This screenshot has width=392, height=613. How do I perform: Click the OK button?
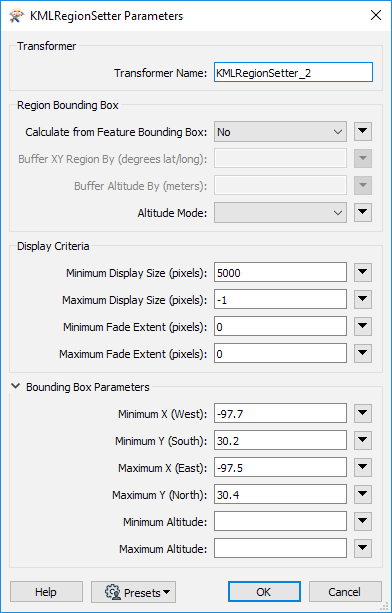coord(264,592)
